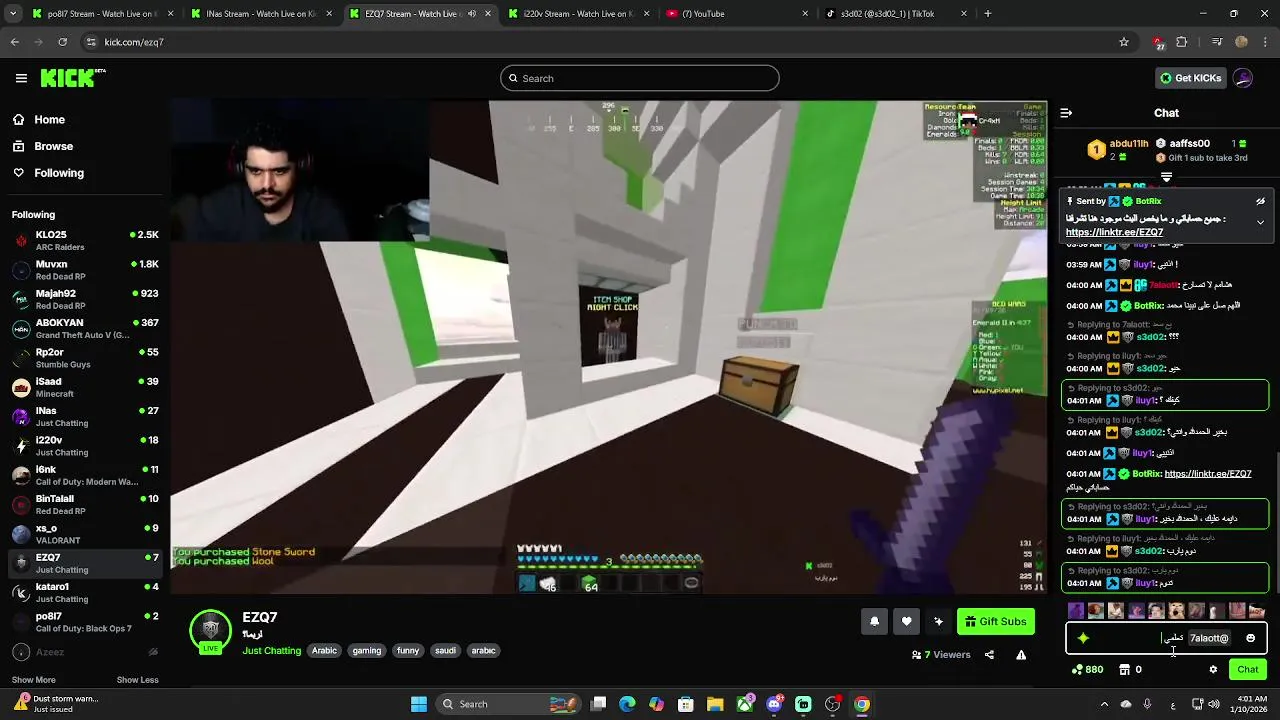Open the BotRix linktr.ee link in chat

(x=1208, y=474)
